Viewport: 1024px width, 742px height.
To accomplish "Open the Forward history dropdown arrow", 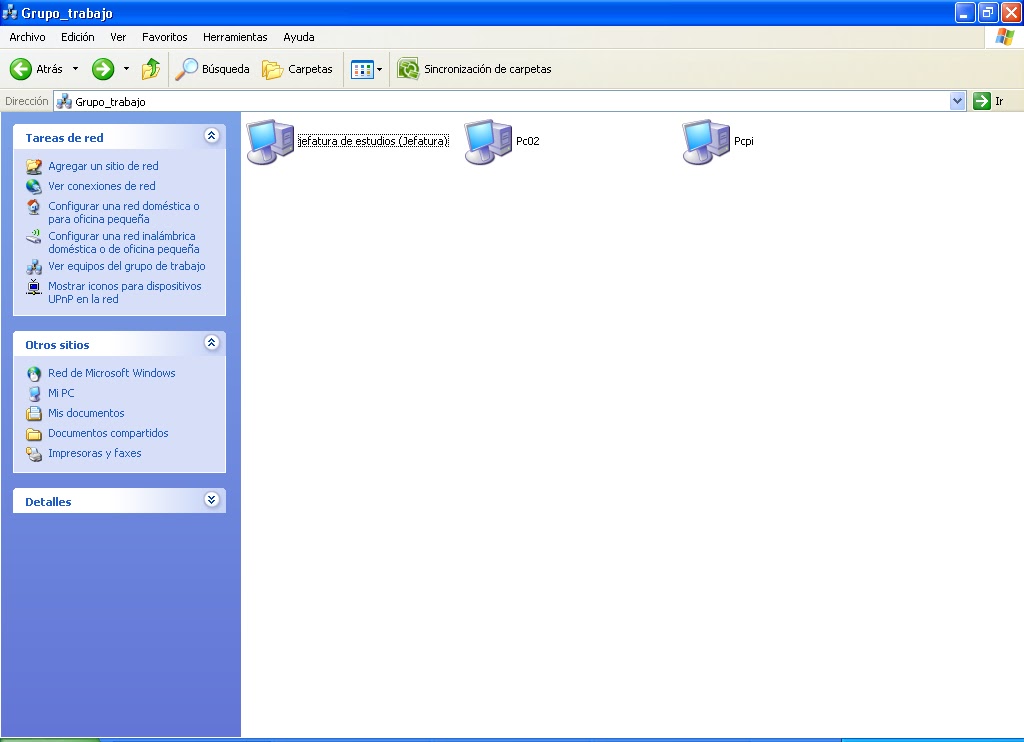I will 126,69.
